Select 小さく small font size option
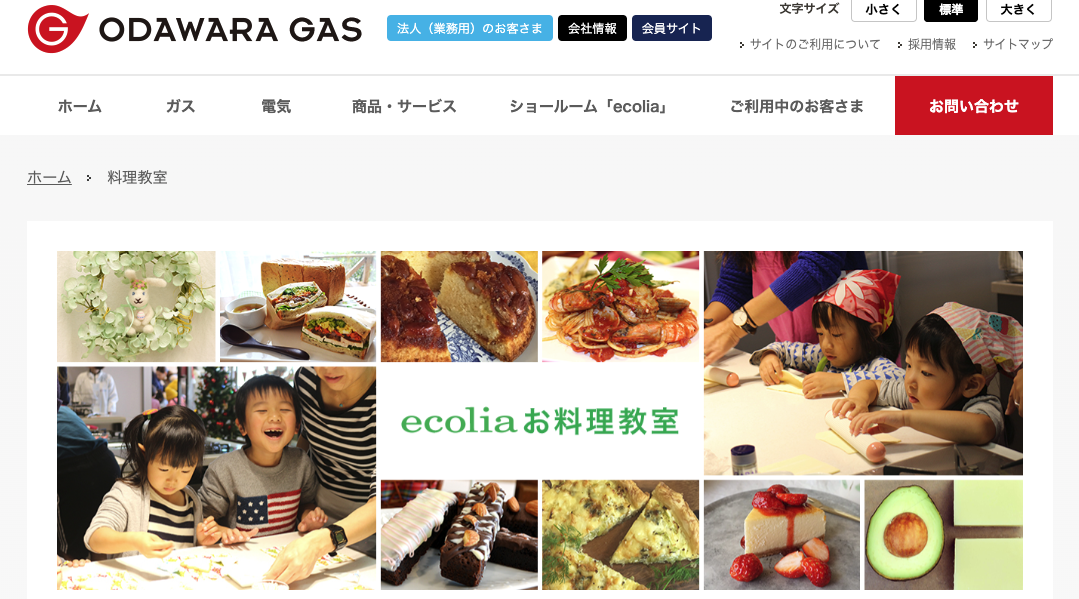This screenshot has width=1079, height=599. (x=884, y=10)
